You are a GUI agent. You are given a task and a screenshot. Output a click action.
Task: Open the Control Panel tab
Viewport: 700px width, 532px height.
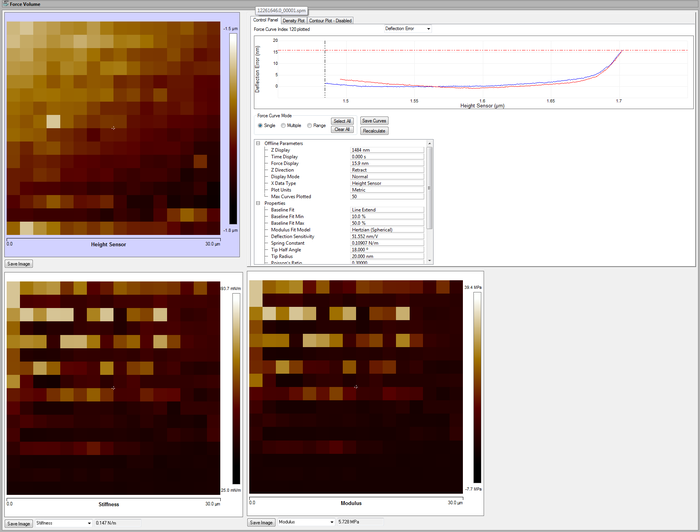pos(266,20)
